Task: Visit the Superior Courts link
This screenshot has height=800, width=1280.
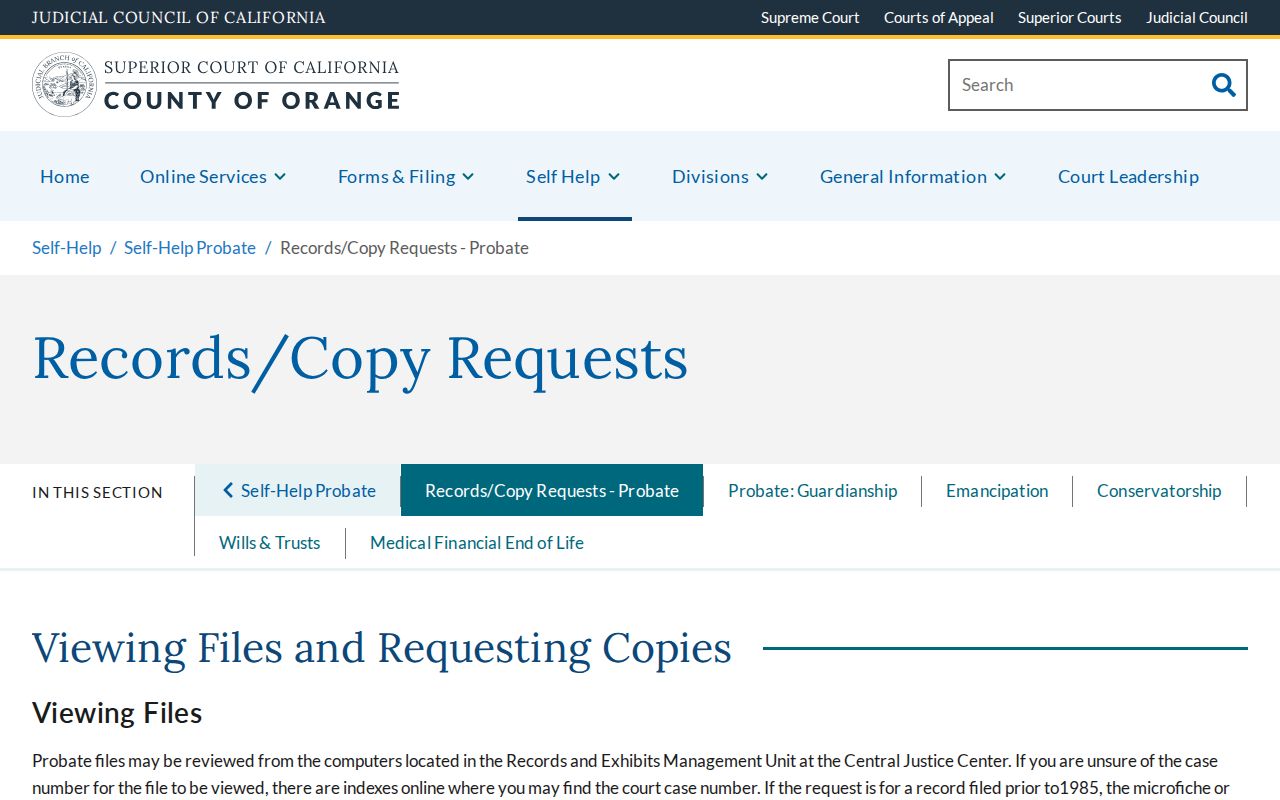Action: point(1070,17)
